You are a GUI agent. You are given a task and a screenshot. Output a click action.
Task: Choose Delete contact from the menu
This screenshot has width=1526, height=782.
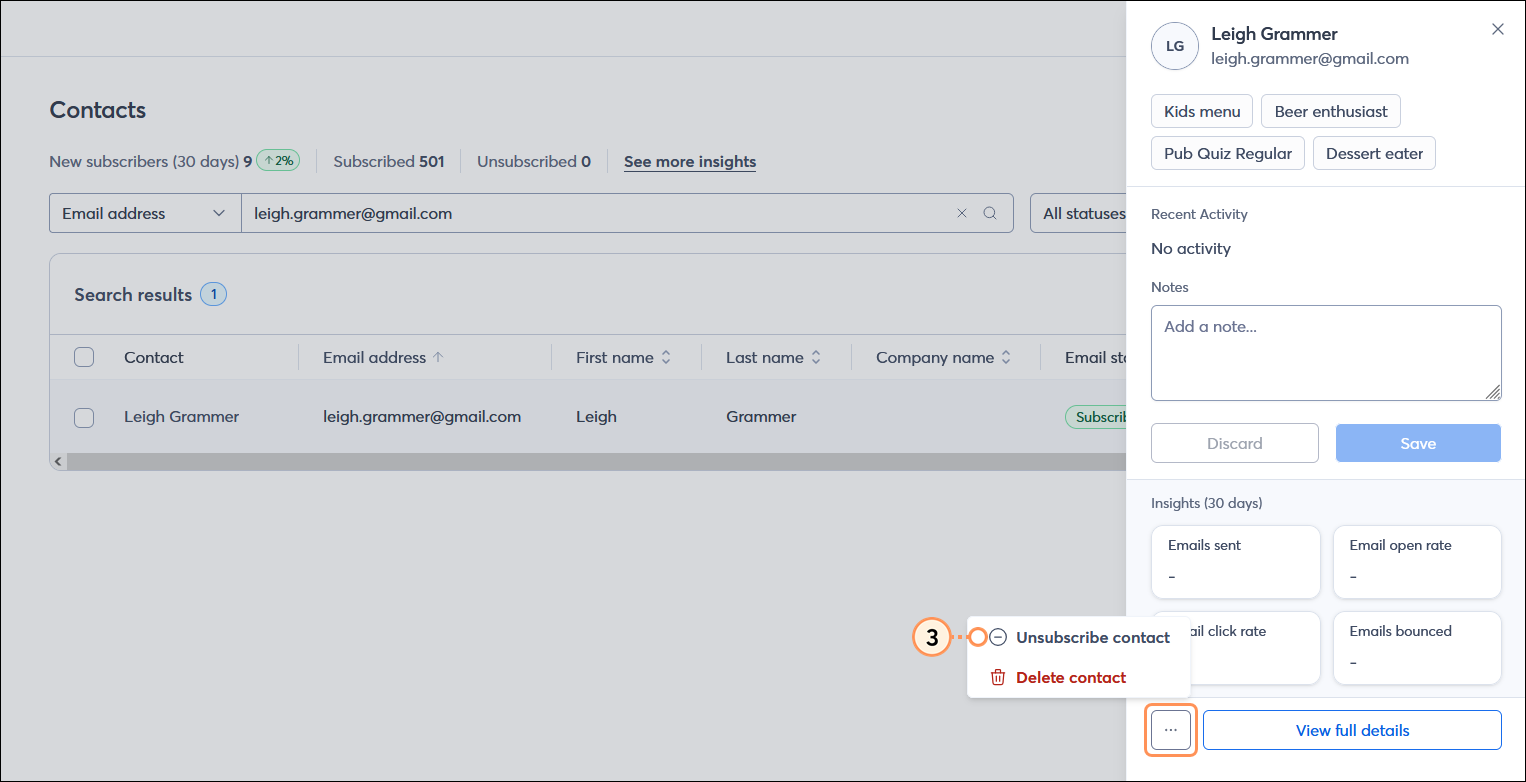pos(1070,677)
